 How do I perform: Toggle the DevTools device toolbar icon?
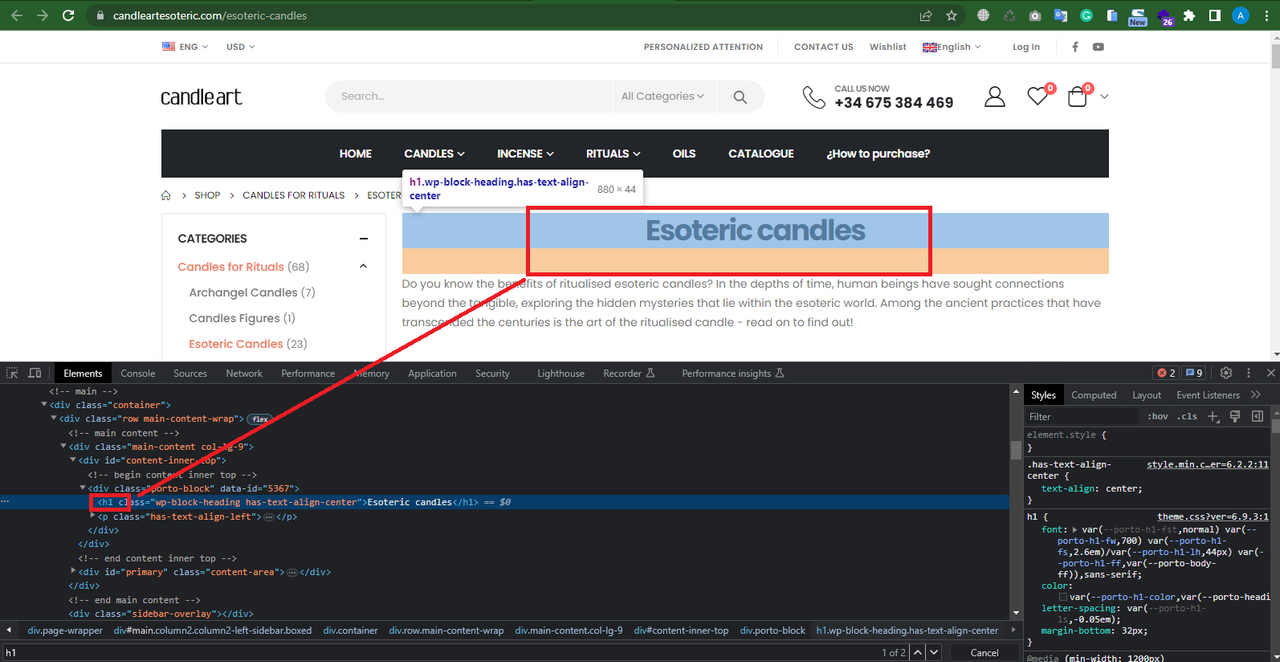[x=35, y=373]
